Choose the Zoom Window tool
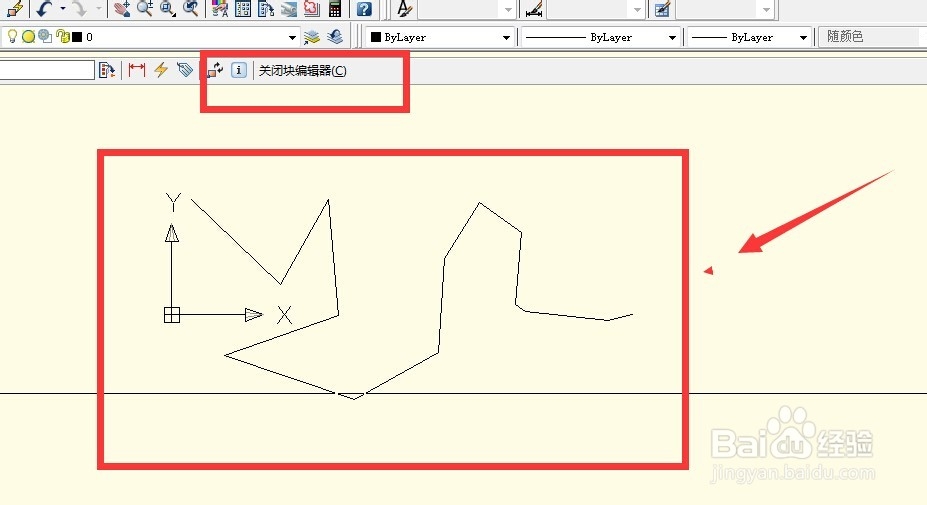Screen dimensions: 927x505 click(x=168, y=8)
